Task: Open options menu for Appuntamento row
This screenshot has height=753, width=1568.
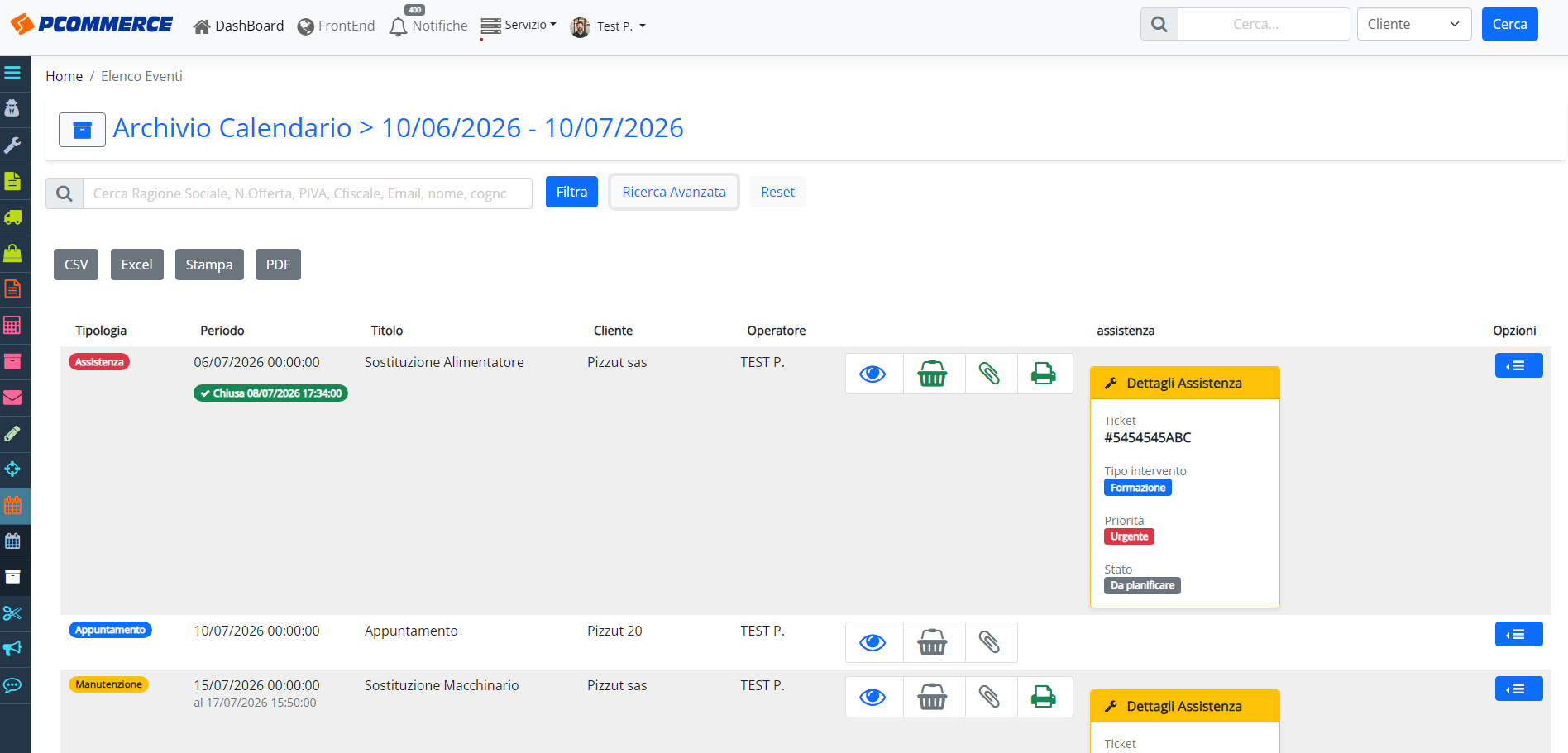Action: click(x=1518, y=634)
